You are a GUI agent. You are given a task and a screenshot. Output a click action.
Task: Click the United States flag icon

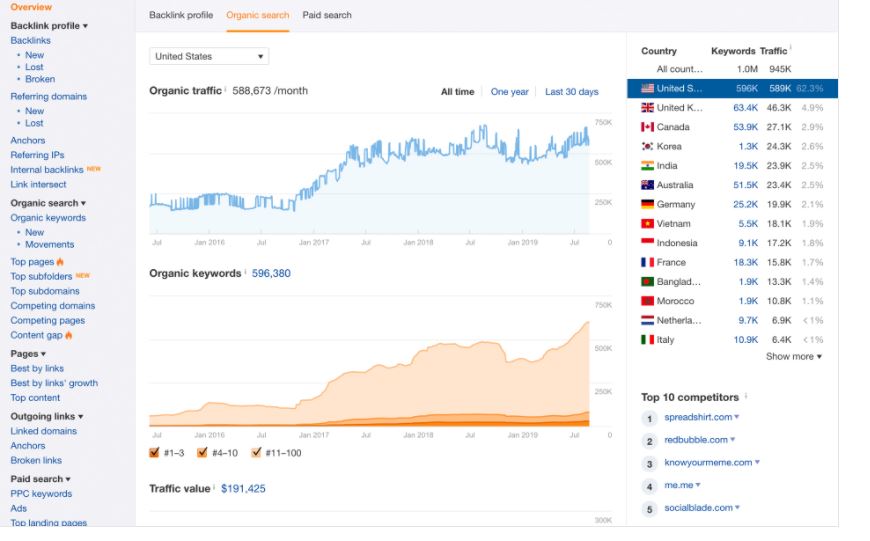pyautogui.click(x=647, y=88)
